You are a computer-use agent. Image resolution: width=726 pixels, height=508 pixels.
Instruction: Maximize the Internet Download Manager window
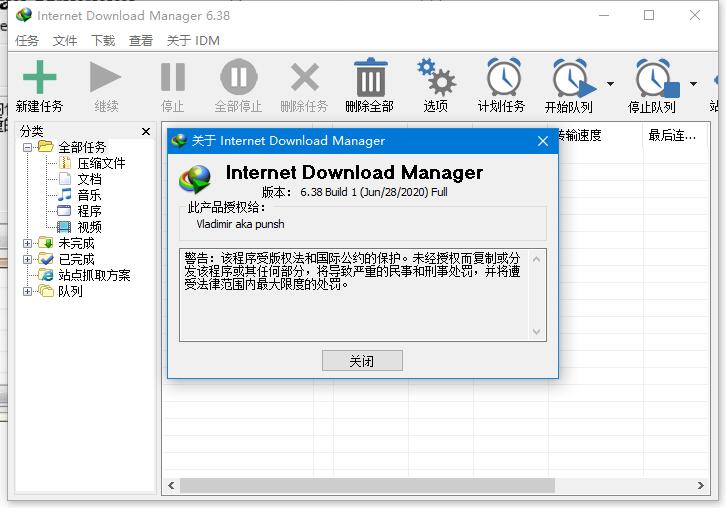tap(649, 15)
